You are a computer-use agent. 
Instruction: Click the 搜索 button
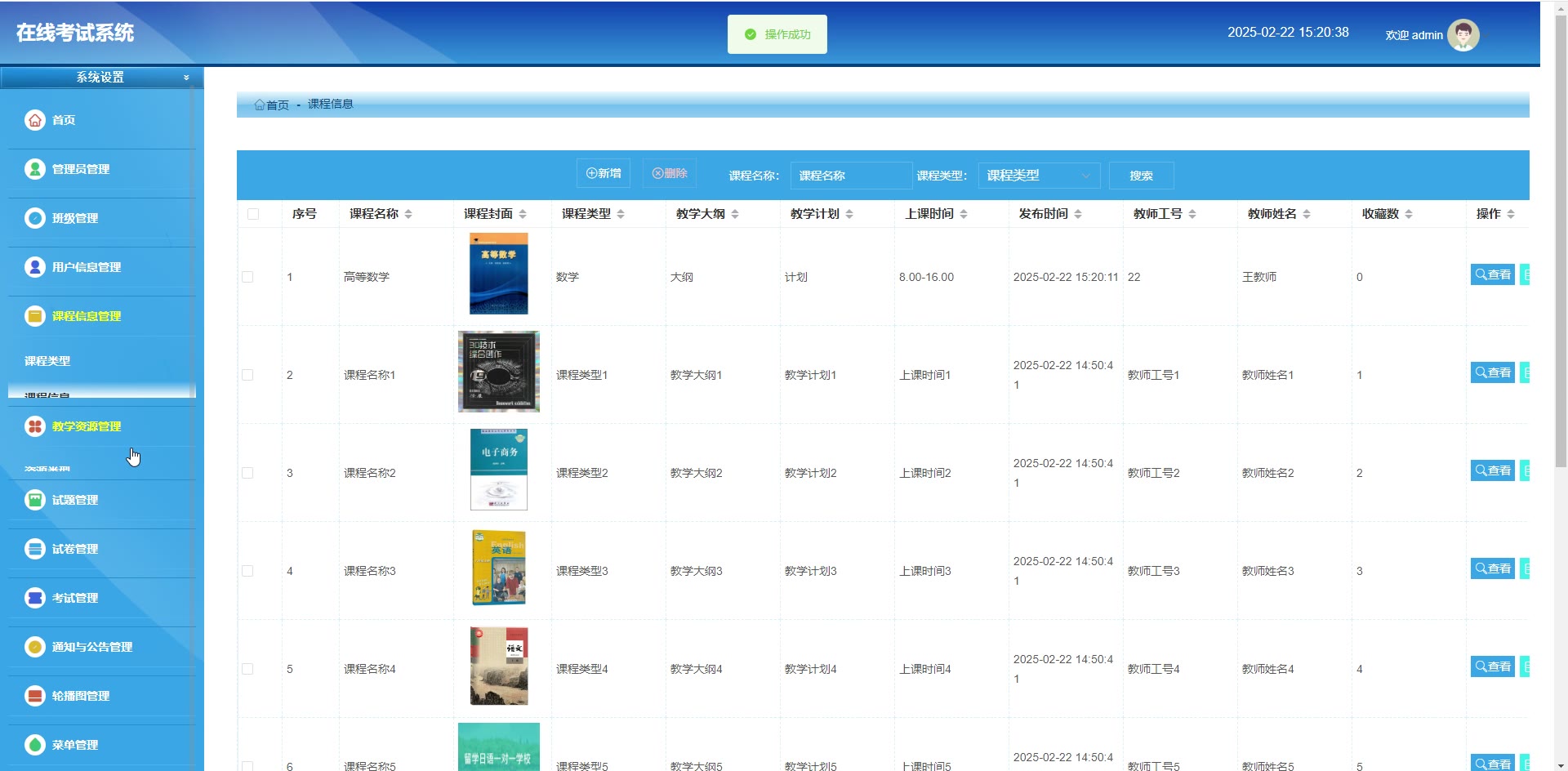pos(1141,176)
